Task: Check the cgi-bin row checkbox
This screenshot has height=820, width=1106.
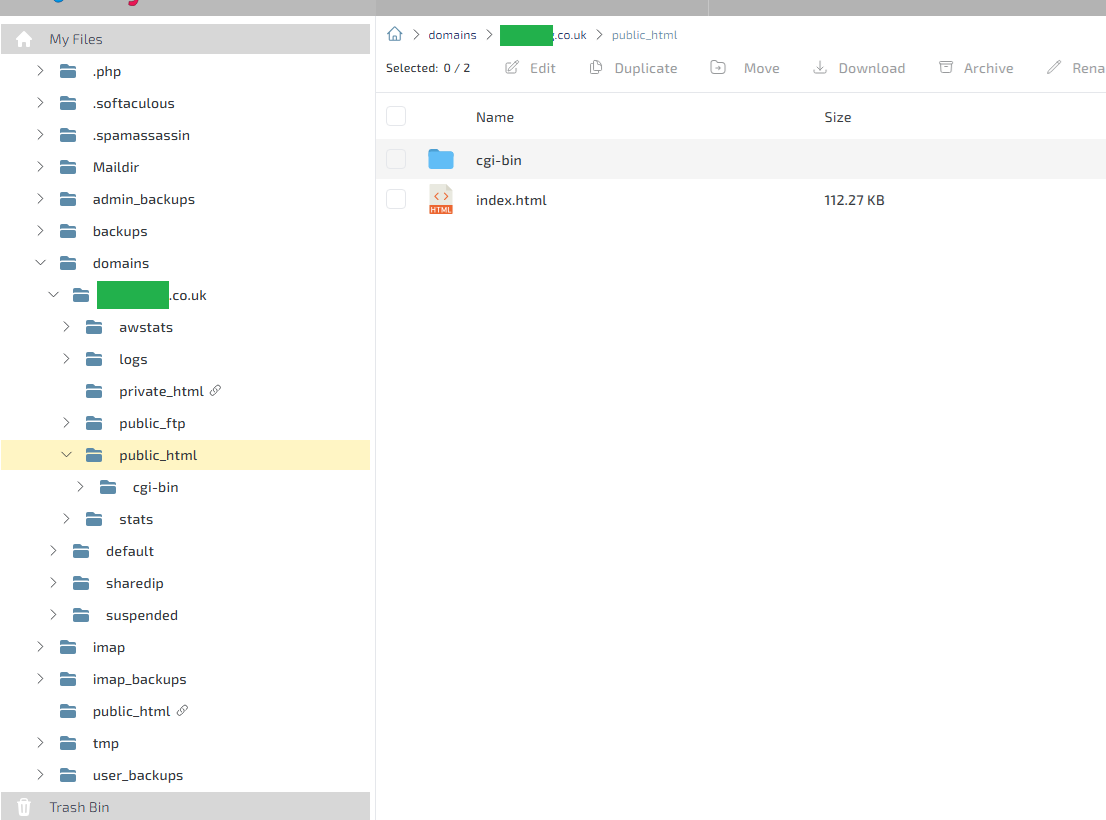Action: click(396, 159)
